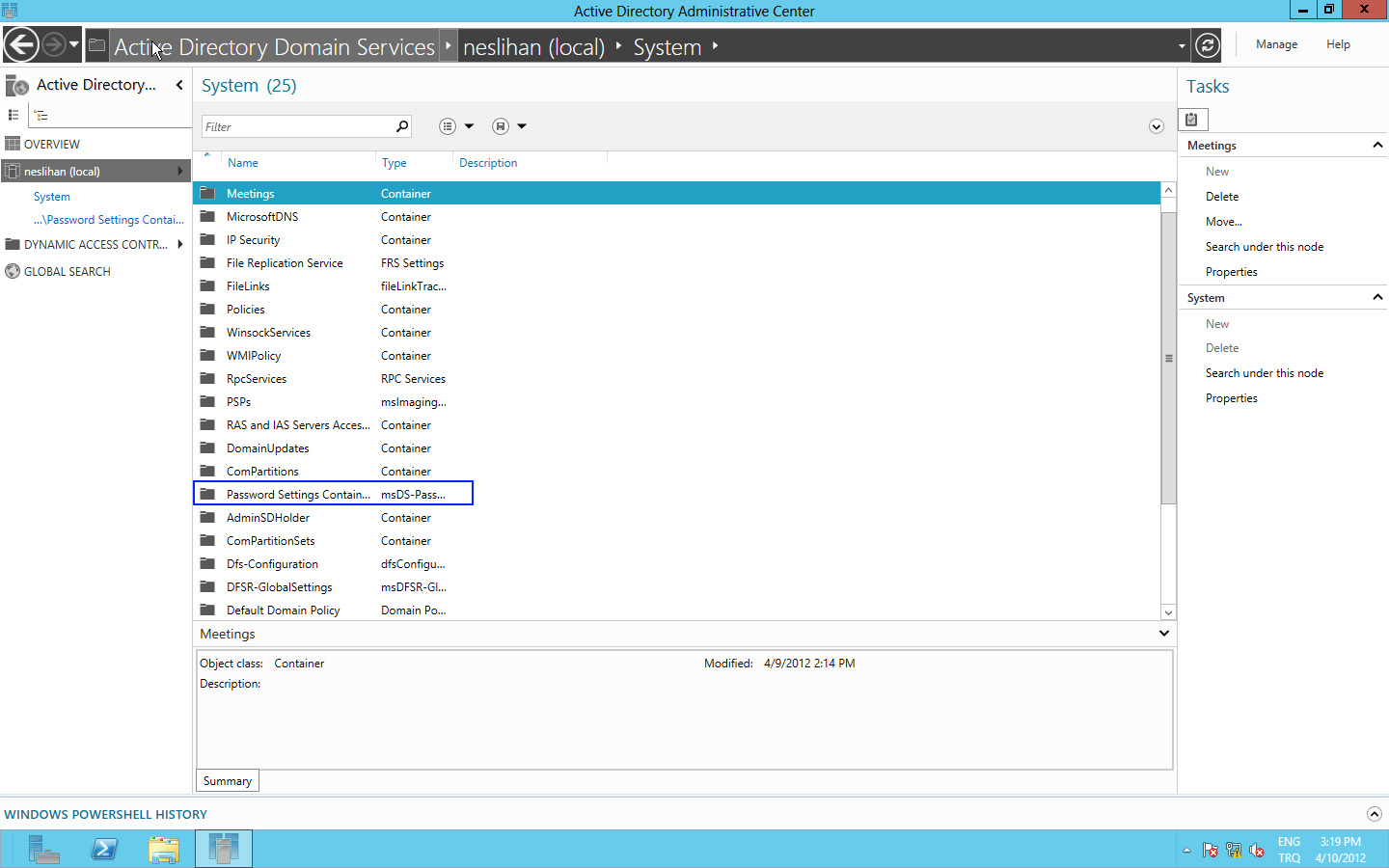This screenshot has width=1389, height=868.
Task: Expand the Windows PowerShell History panel
Action: 1374,814
